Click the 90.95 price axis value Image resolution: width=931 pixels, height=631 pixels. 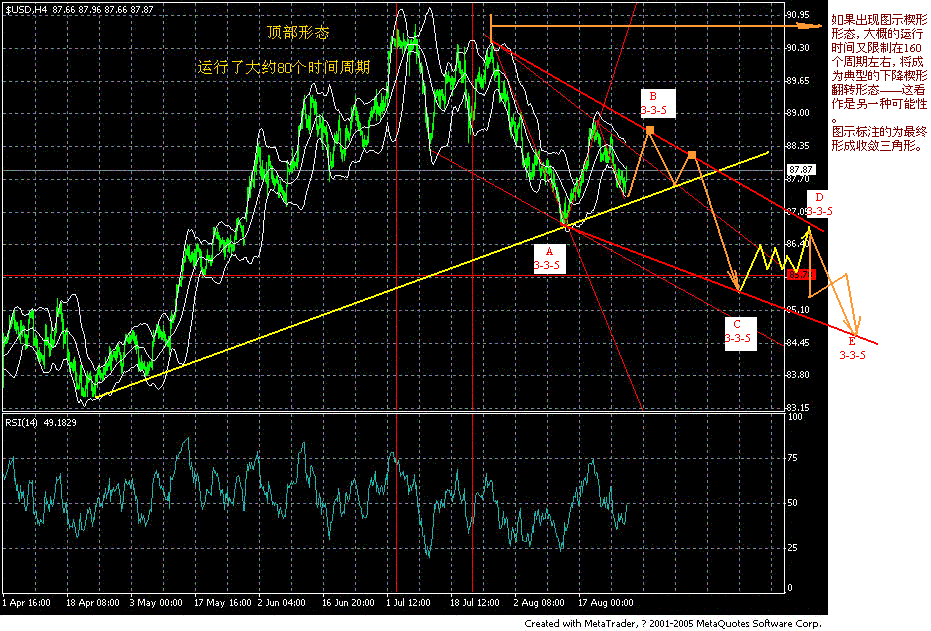pyautogui.click(x=797, y=15)
